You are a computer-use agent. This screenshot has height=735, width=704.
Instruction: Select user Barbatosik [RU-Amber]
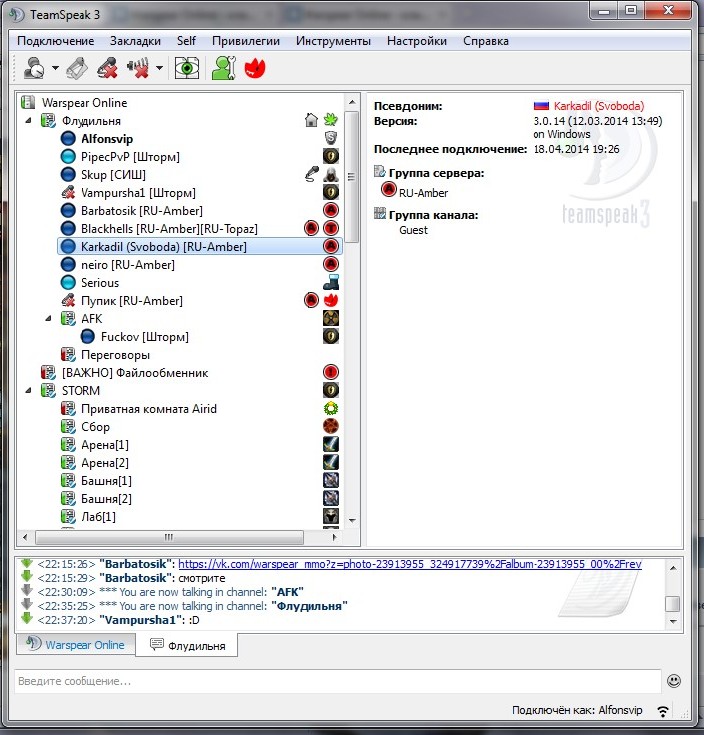pos(142,211)
